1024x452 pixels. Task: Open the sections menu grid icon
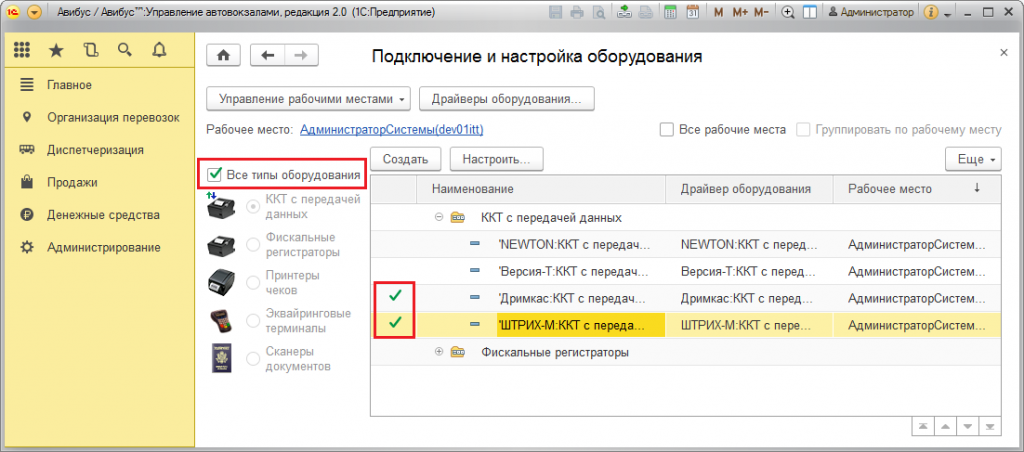click(x=22, y=50)
